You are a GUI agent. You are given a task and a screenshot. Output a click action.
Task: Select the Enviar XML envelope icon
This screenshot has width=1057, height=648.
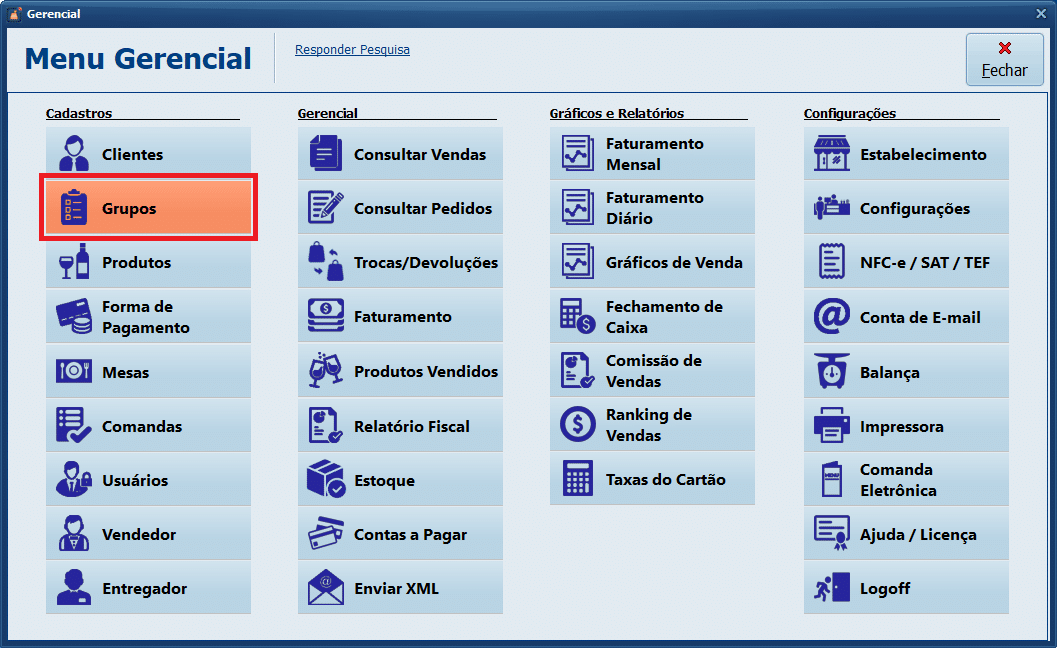click(x=326, y=588)
